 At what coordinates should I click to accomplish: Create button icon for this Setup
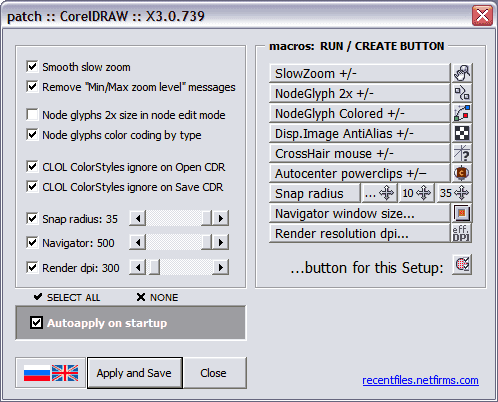pos(462,265)
